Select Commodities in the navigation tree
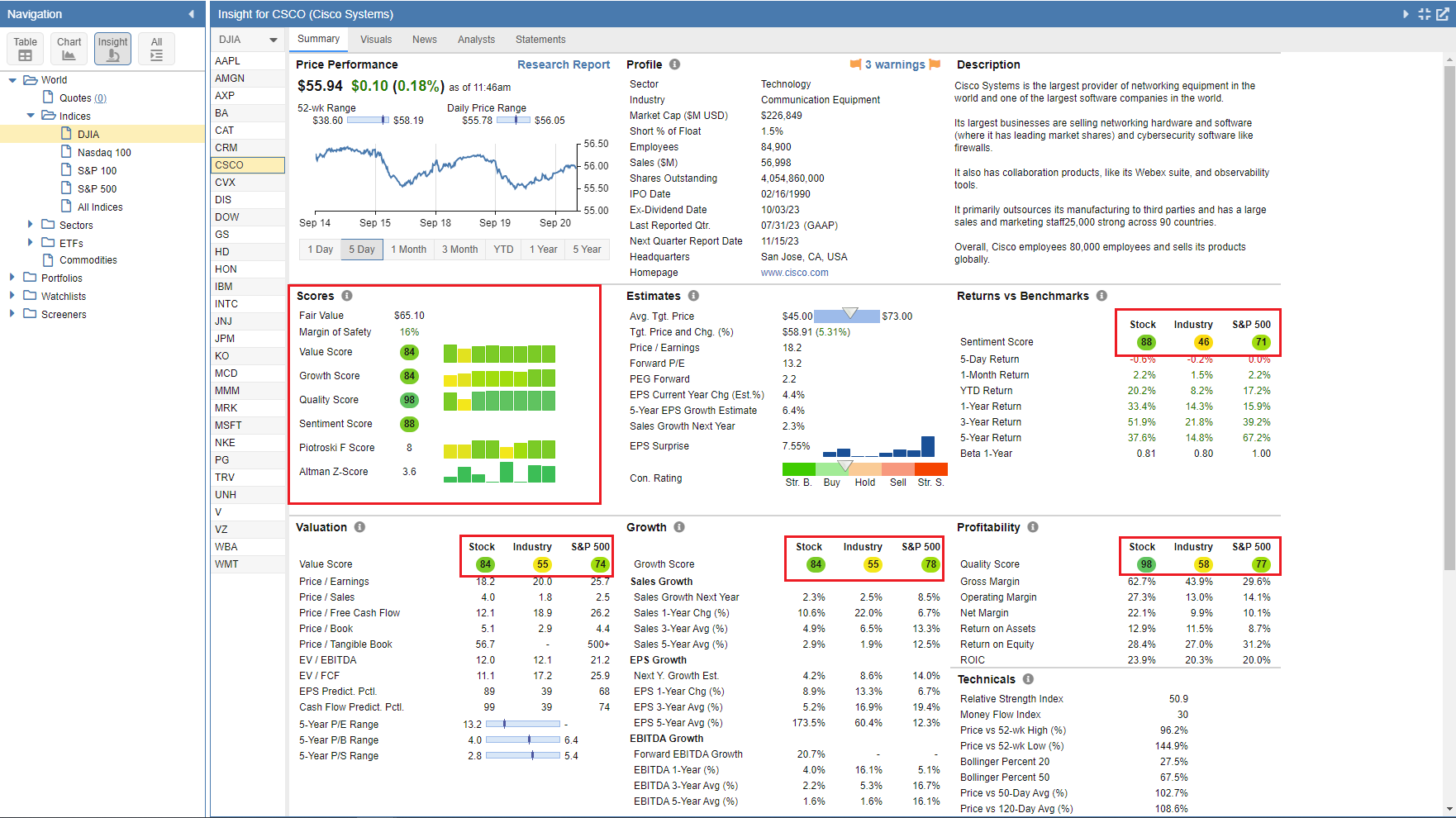The width and height of the screenshot is (1456, 818). coord(88,260)
